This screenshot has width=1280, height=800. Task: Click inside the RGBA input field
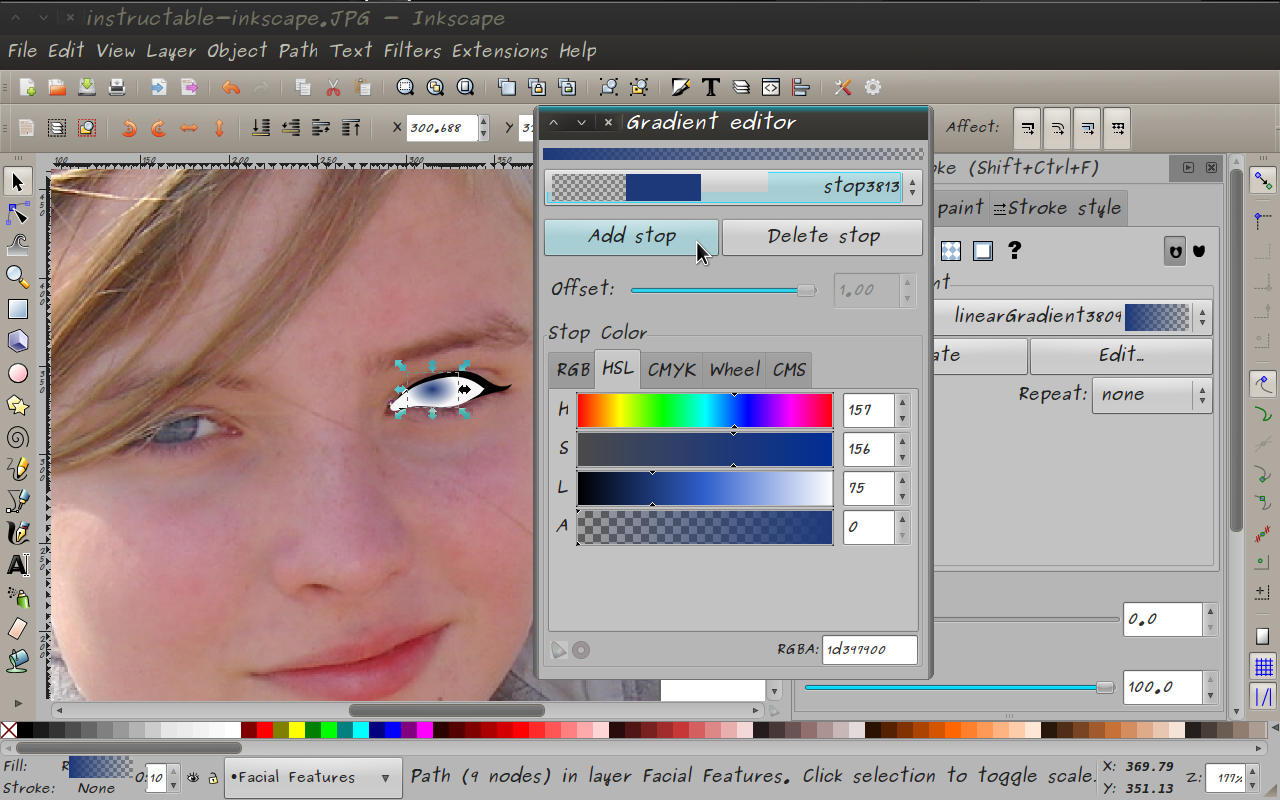click(x=869, y=649)
